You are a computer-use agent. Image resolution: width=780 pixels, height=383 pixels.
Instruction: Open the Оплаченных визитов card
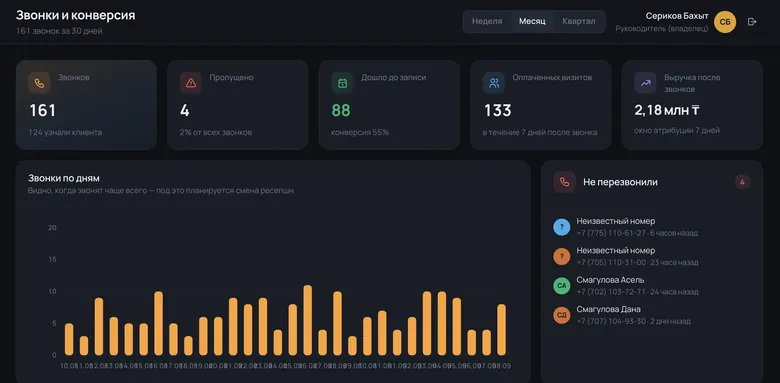[x=541, y=105]
